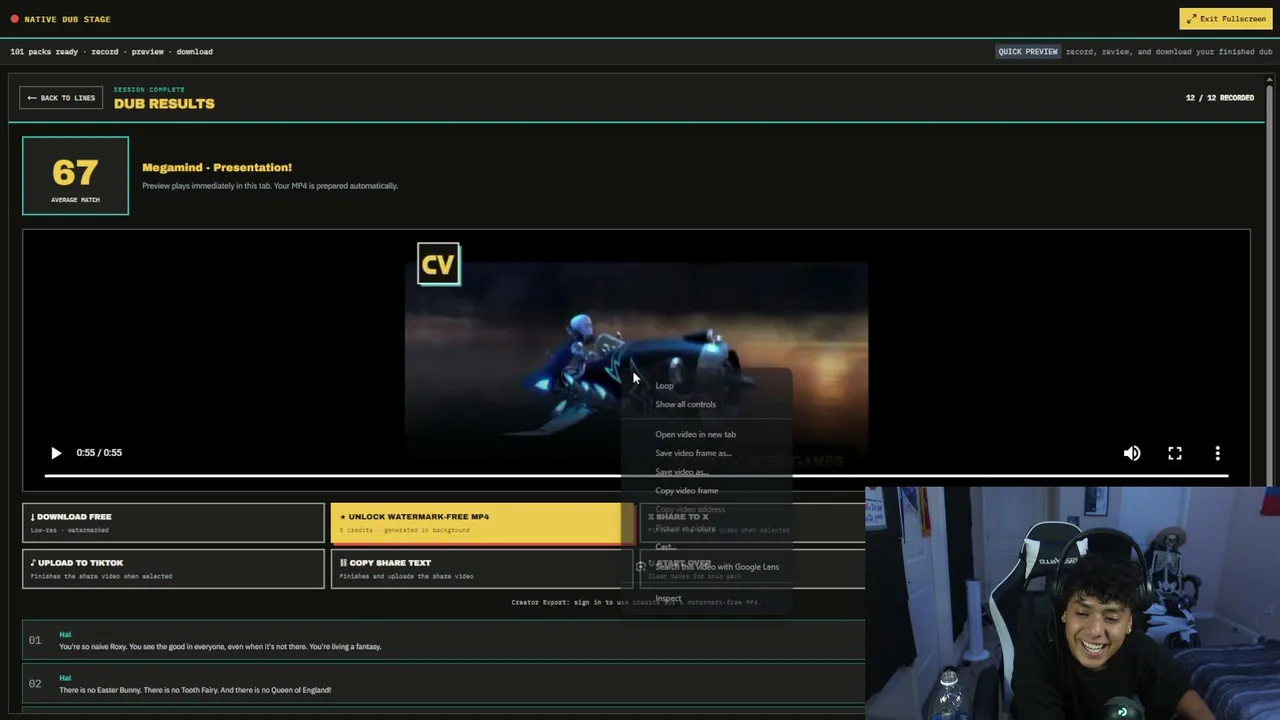Open the video player's three-dot options
Screen dimensions: 1280x720
1217,453
